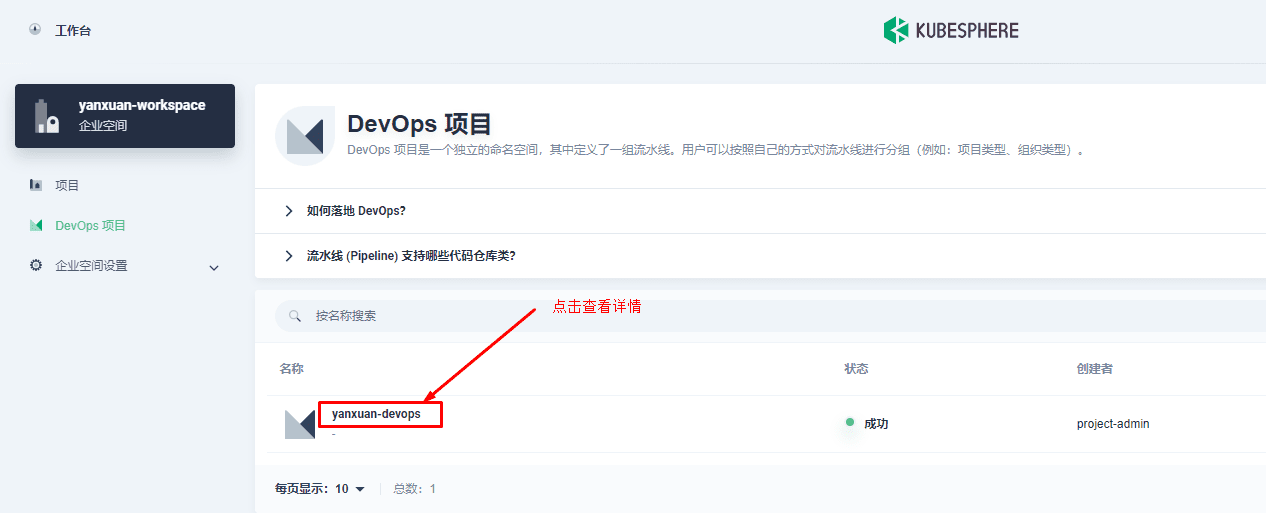Select DevOps 项目 in sidebar
This screenshot has width=1266, height=513.
[x=91, y=226]
